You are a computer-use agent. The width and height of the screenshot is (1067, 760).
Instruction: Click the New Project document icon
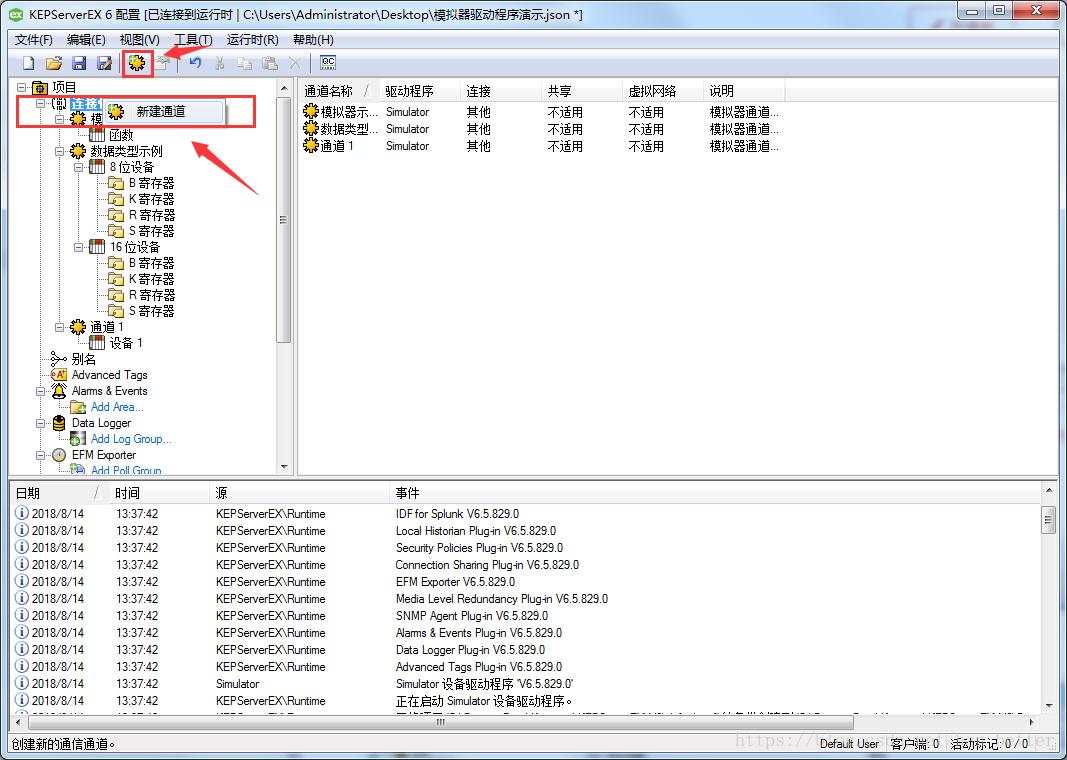coord(27,62)
